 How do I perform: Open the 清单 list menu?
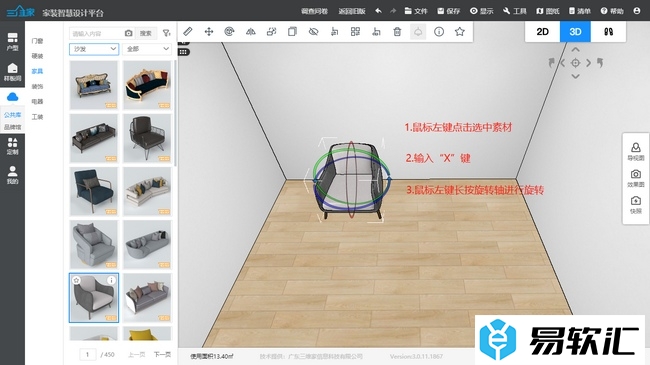point(580,11)
